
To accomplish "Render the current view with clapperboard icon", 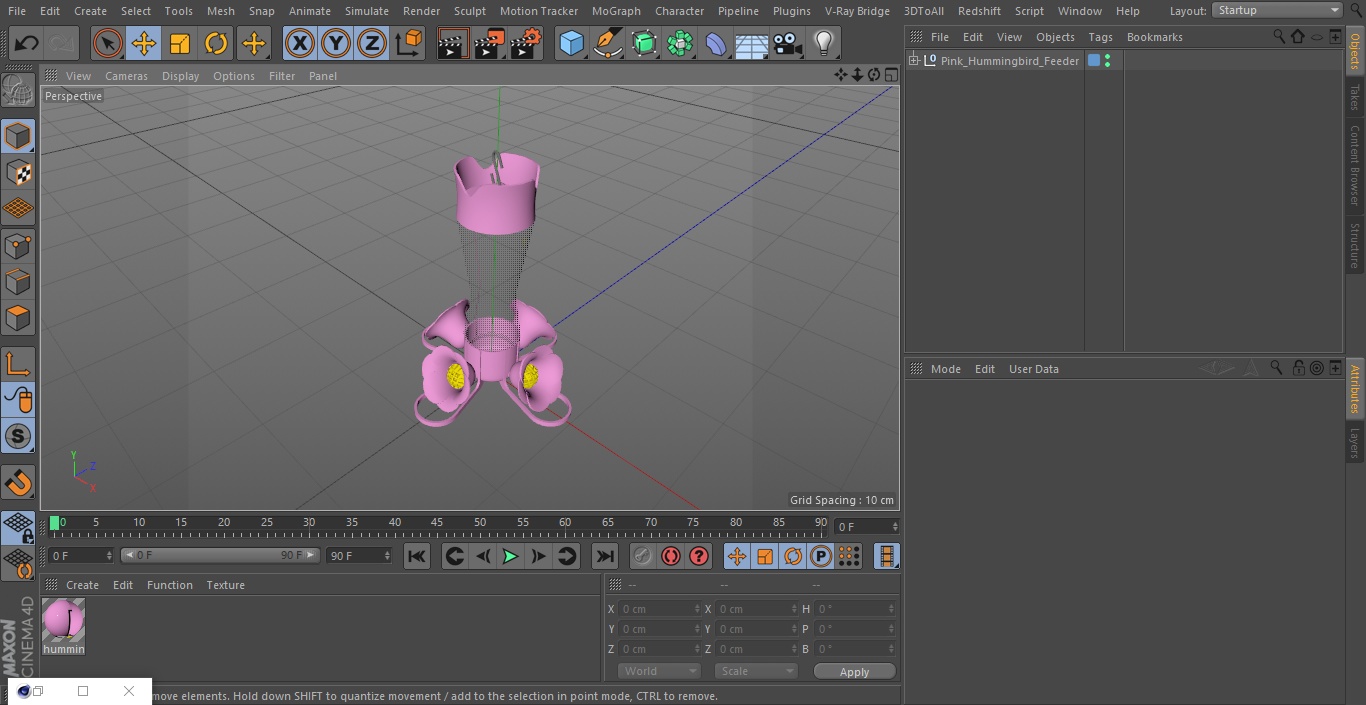I will (453, 43).
